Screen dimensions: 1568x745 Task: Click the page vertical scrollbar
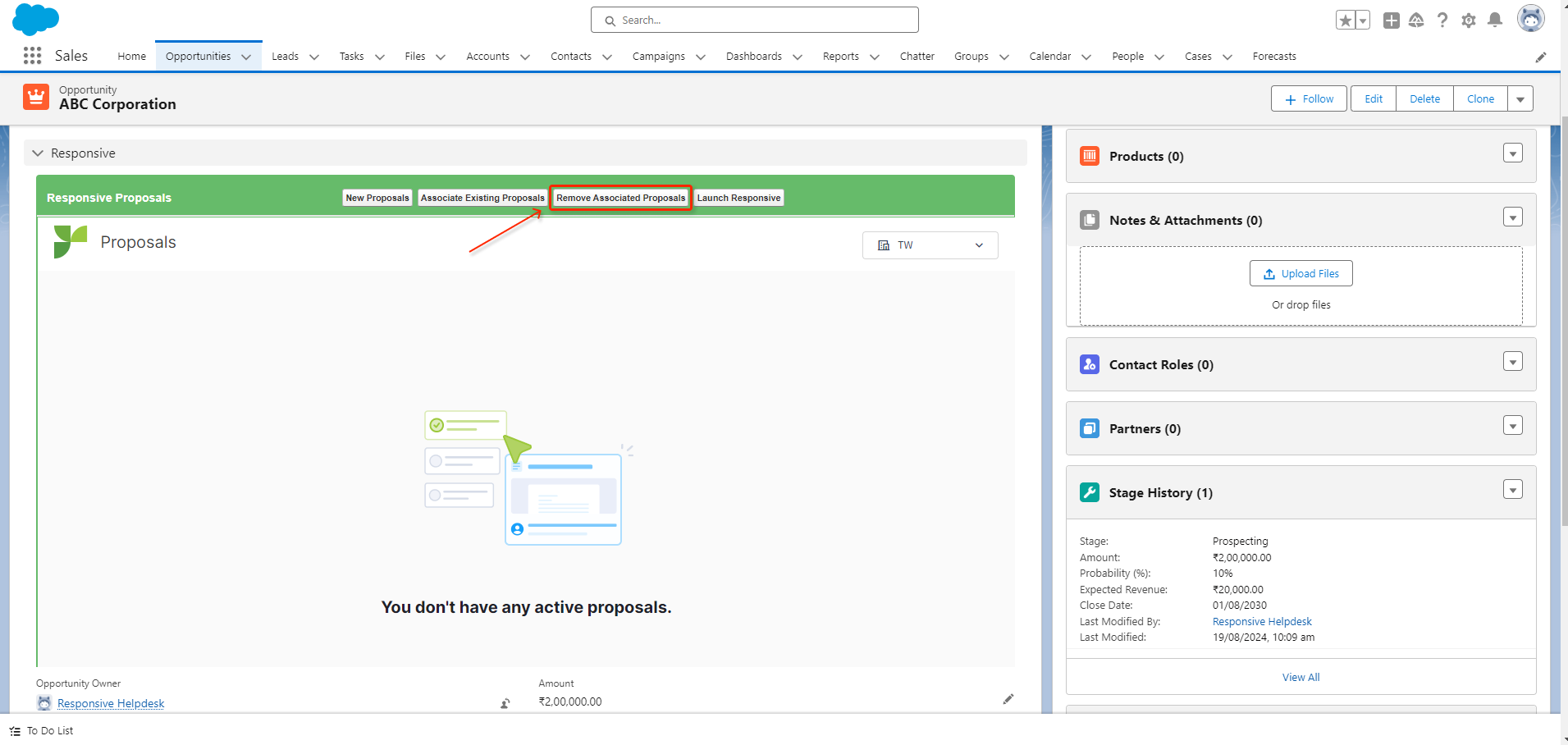click(x=1563, y=320)
